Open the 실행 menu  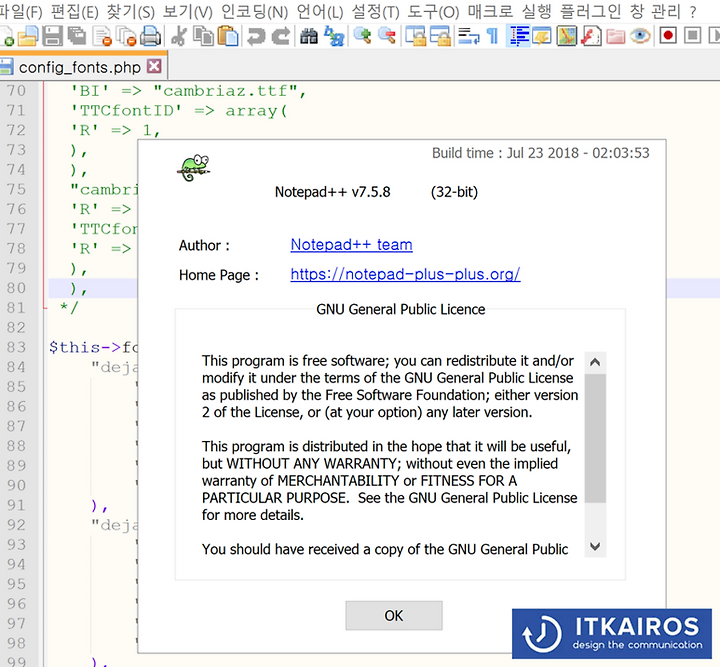click(x=536, y=11)
